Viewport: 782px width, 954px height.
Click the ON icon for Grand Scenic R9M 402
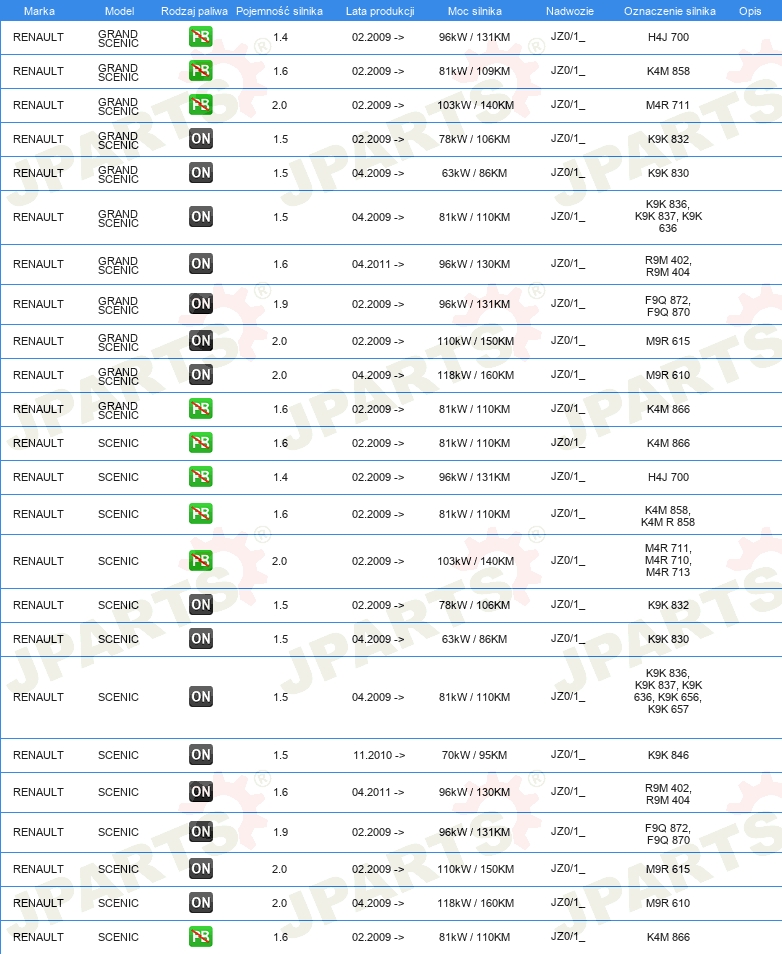pos(201,264)
